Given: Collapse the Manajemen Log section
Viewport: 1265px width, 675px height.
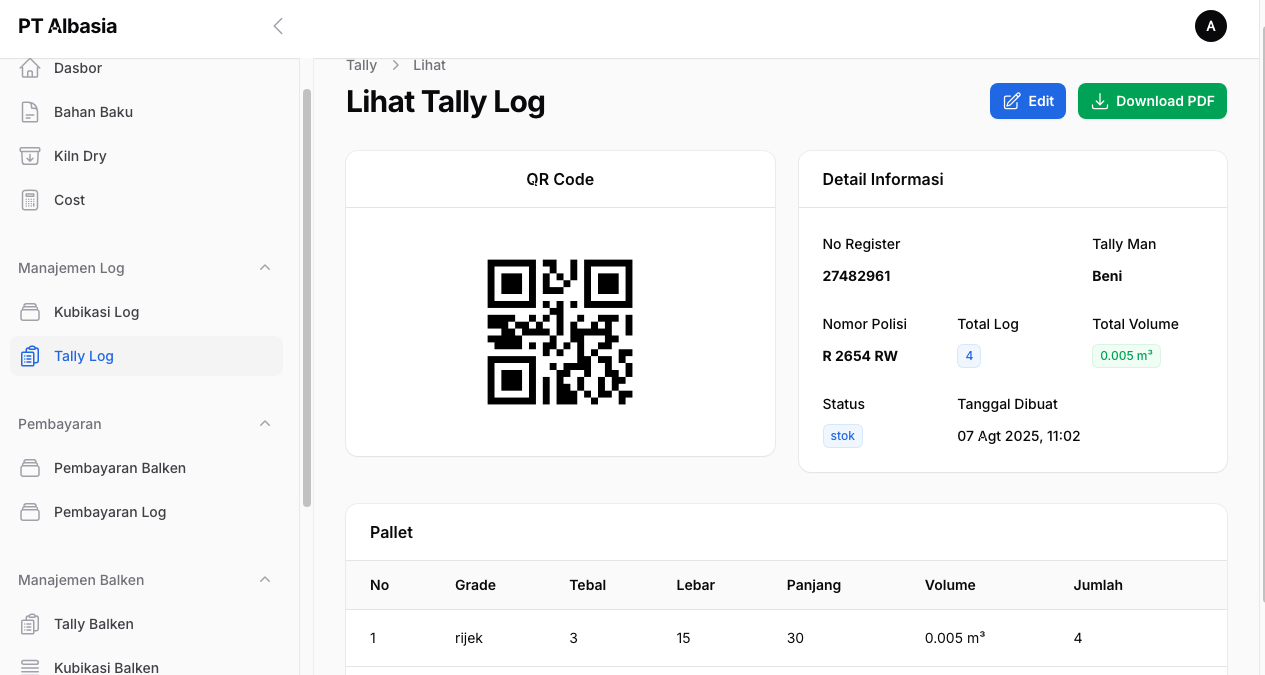Looking at the screenshot, I should tap(265, 268).
